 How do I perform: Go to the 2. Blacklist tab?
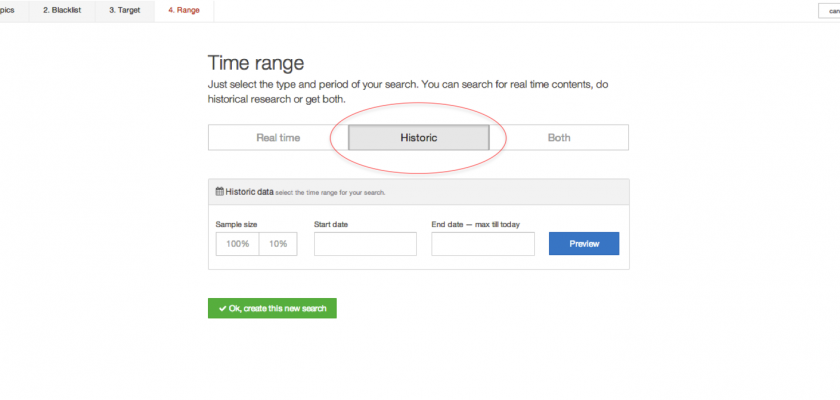(x=63, y=10)
